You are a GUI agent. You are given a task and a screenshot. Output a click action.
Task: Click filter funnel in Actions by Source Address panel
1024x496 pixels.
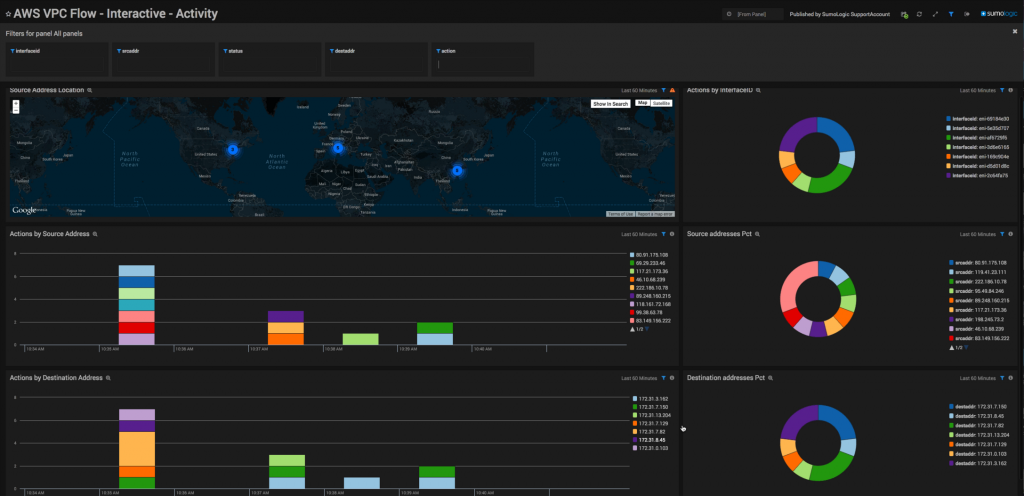point(664,234)
